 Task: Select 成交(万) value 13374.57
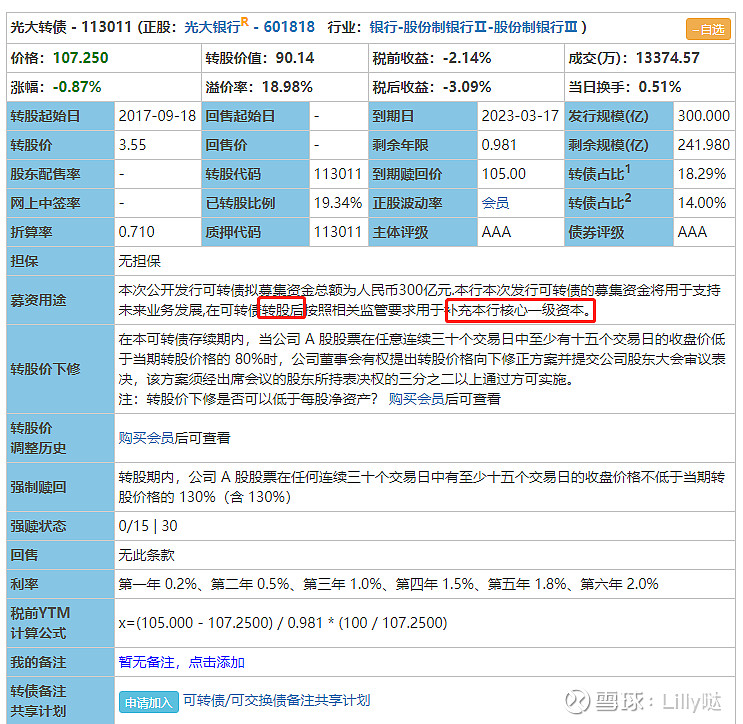coord(667,58)
